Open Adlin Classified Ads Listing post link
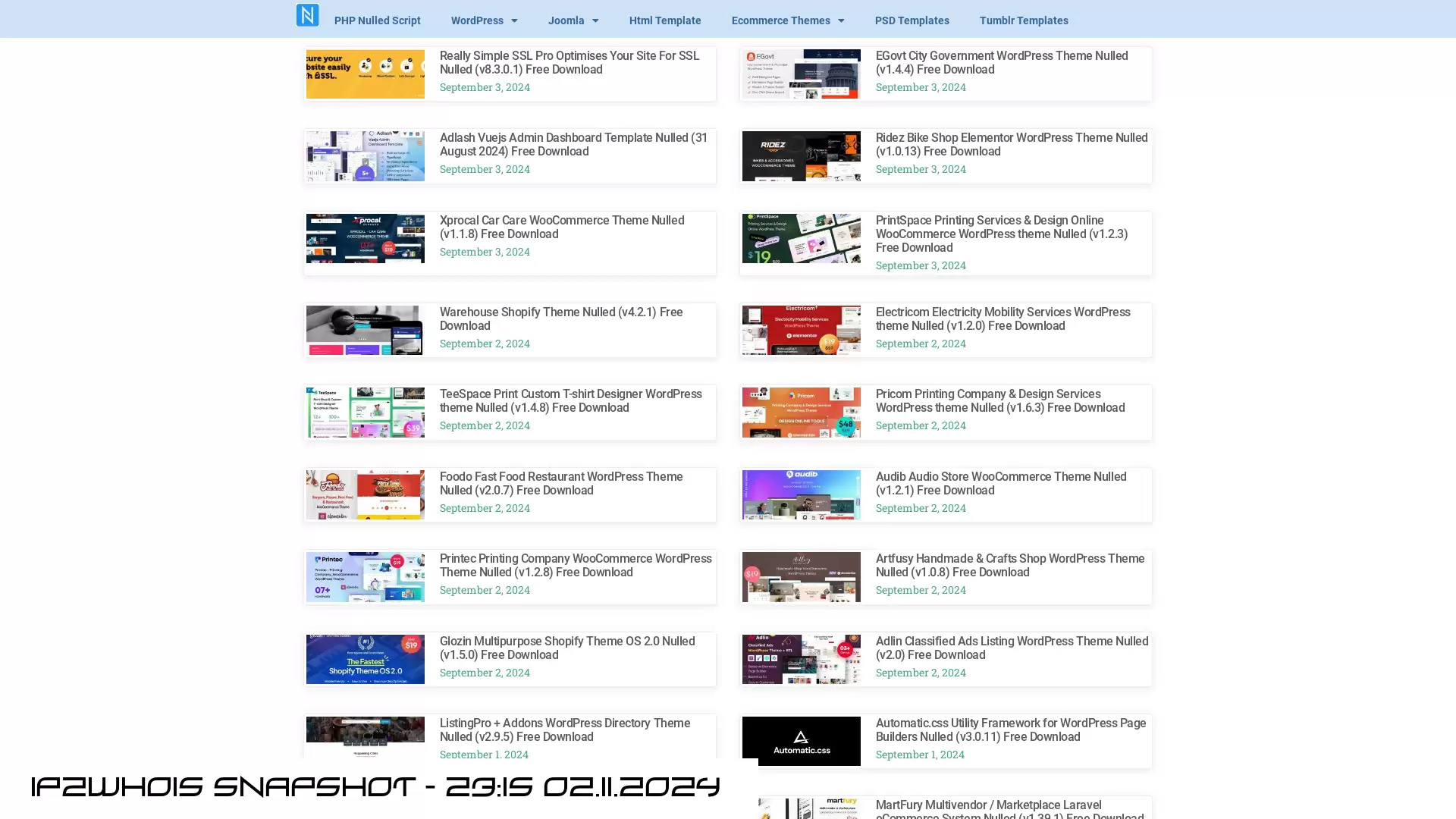Viewport: 1456px width, 819px height. click(1012, 648)
